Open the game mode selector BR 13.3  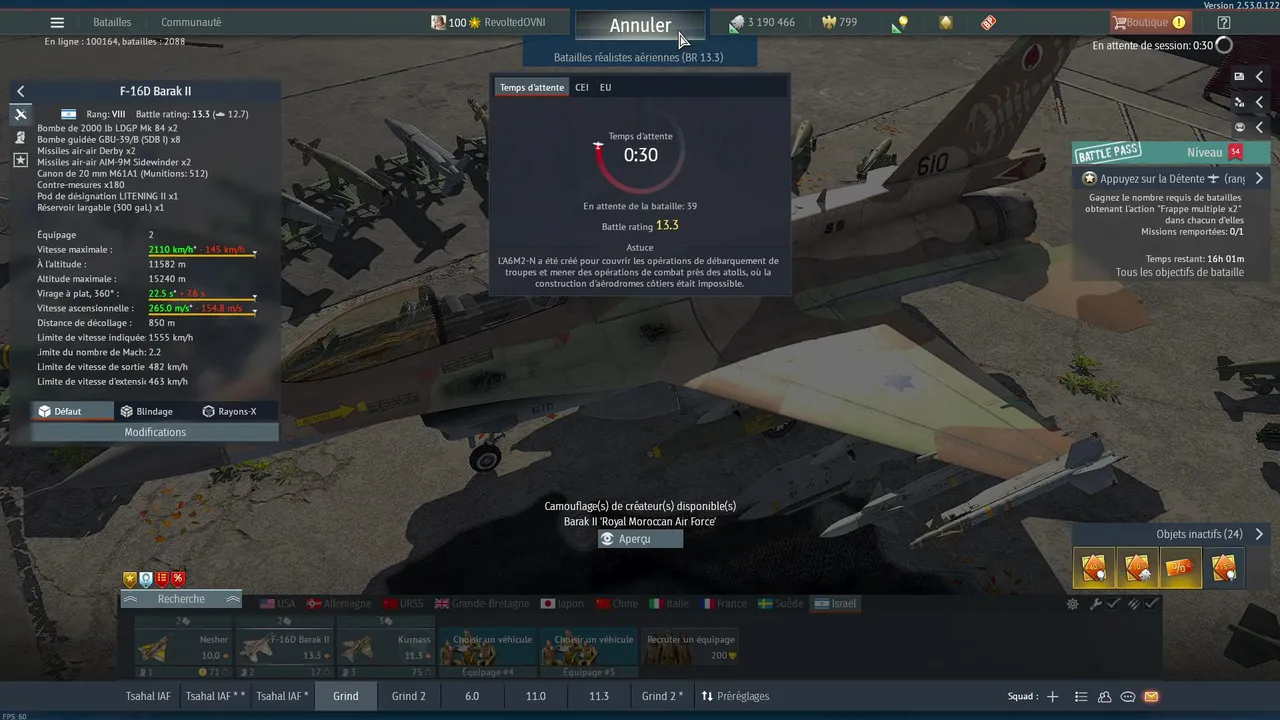pos(639,57)
